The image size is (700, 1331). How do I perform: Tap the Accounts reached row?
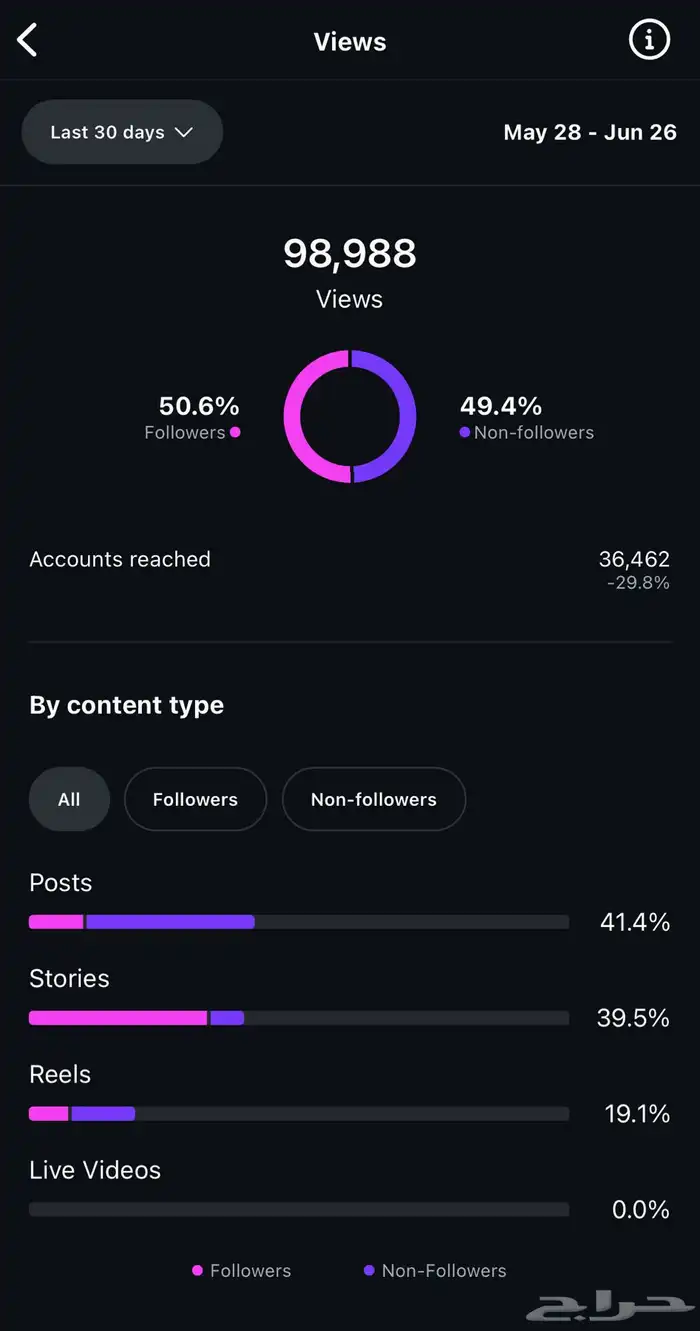350,569
